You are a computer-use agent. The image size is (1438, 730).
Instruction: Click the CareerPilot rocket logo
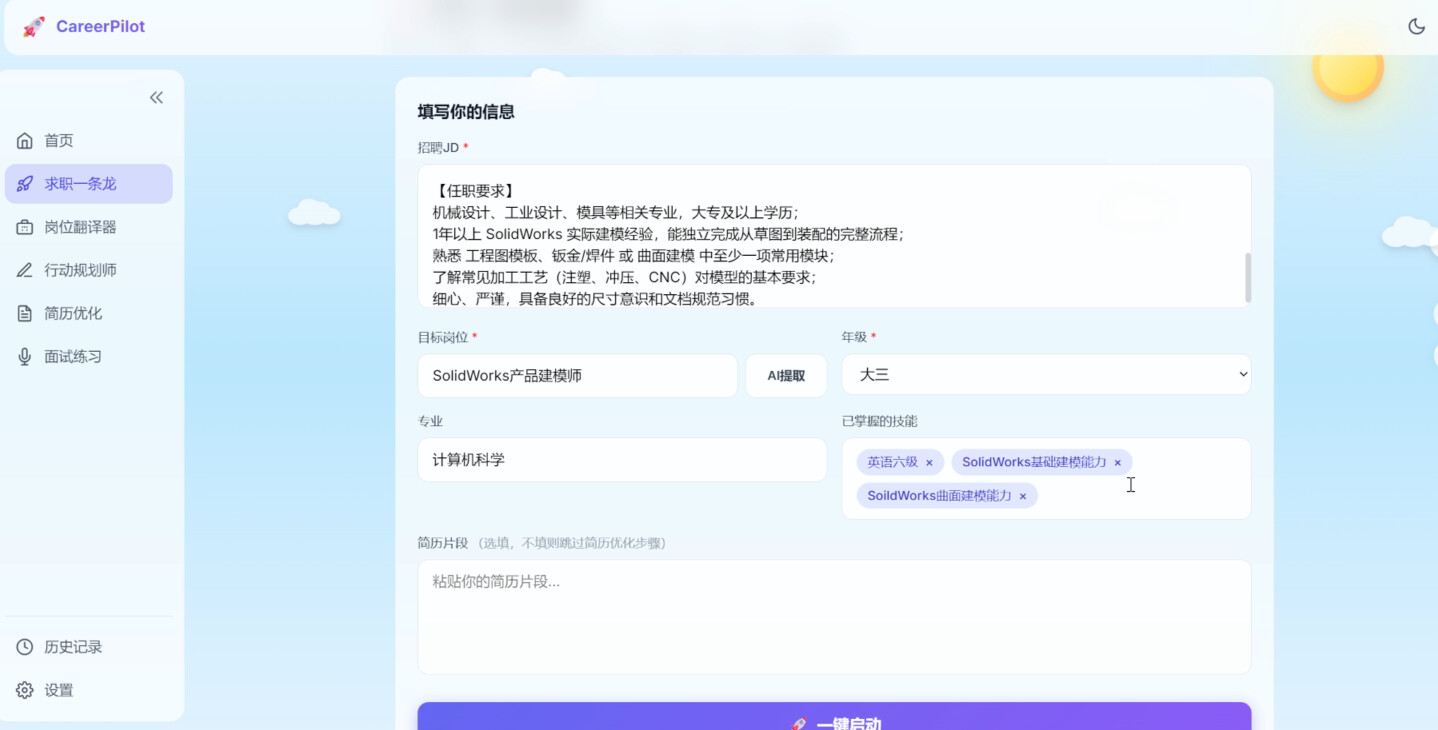(x=34, y=27)
